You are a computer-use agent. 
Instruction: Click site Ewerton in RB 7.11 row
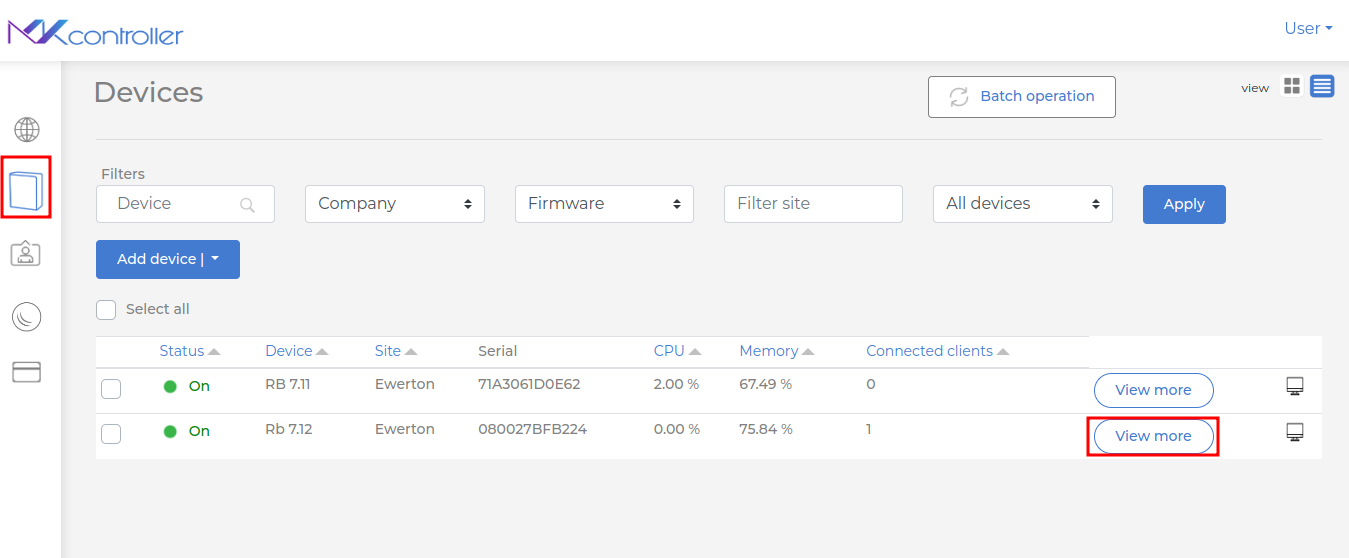pos(405,384)
